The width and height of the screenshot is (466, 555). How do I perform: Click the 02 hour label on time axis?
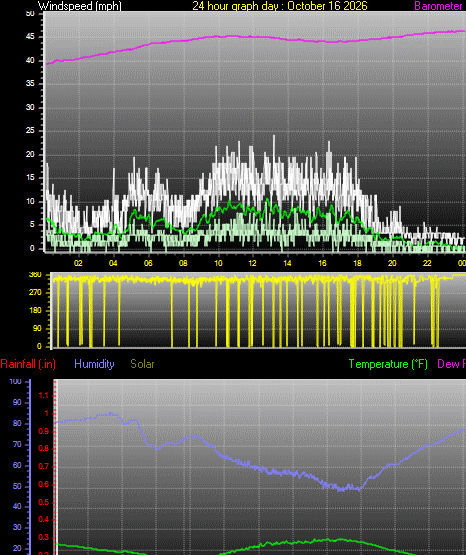(78, 263)
